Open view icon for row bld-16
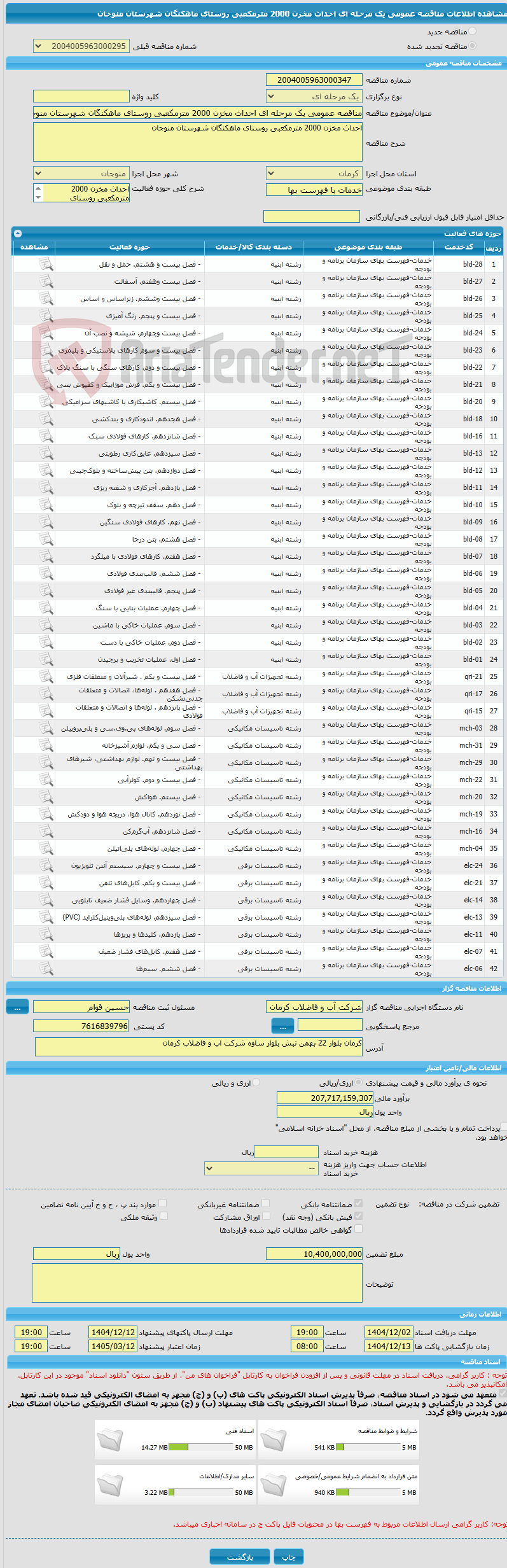 click(46, 436)
